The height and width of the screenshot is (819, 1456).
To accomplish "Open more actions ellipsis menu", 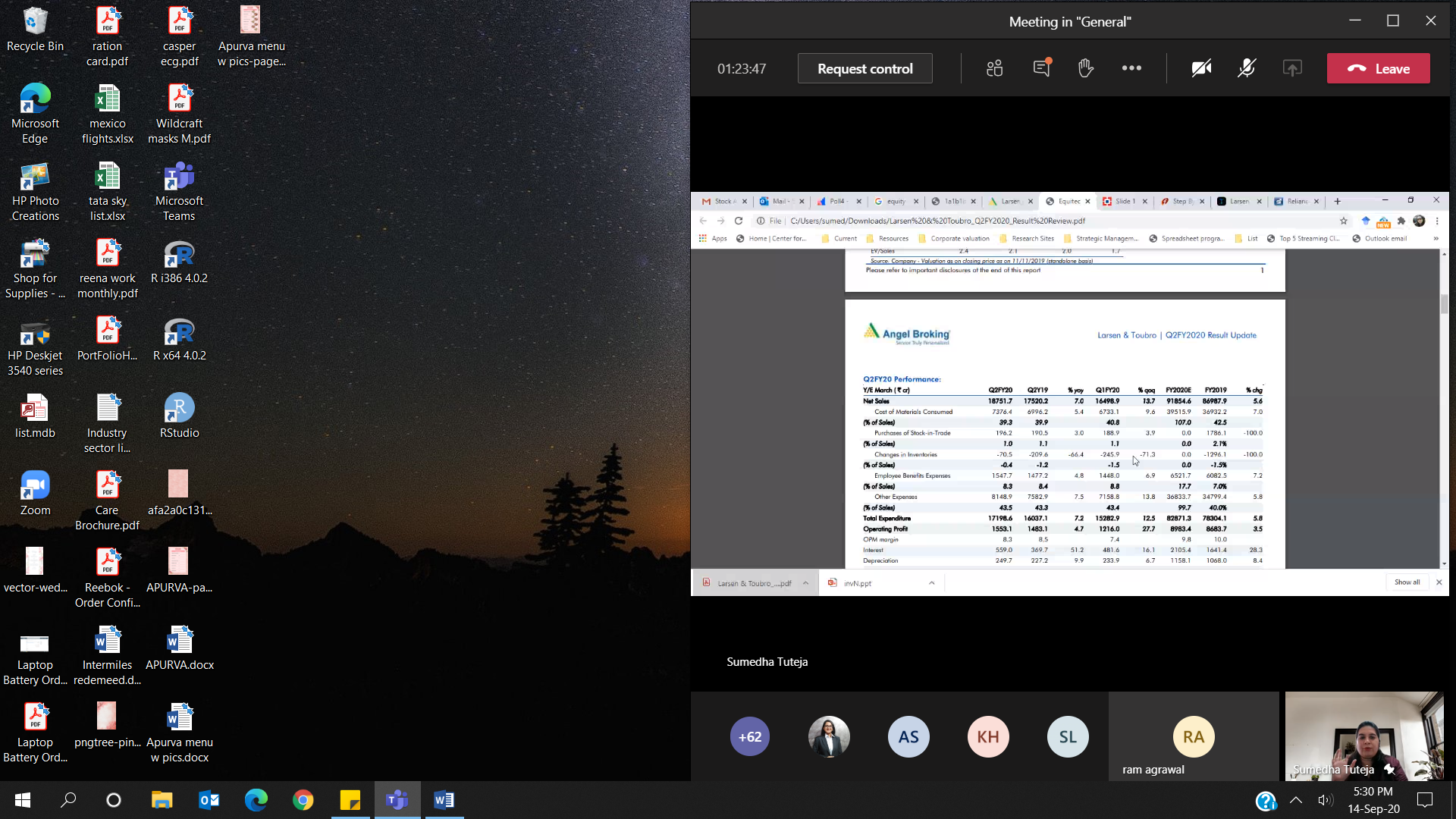I will click(1131, 68).
